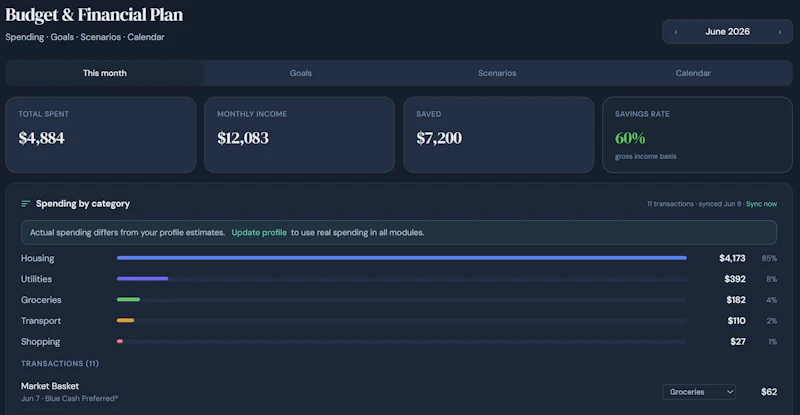This screenshot has height=415, width=800.
Task: Click the 60% savings rate value
Action: coord(630,138)
